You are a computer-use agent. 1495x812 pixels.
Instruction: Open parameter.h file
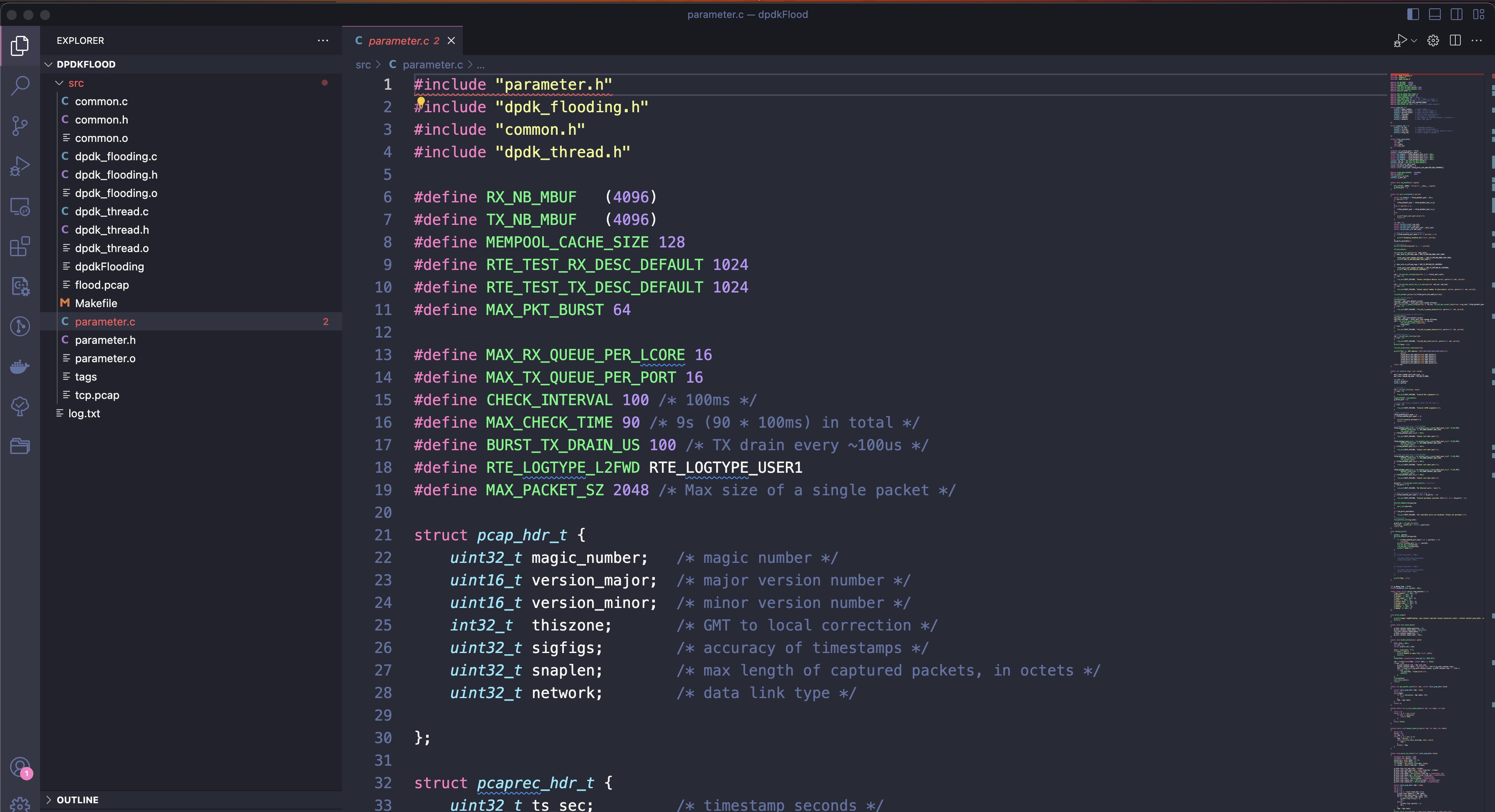[191, 340]
